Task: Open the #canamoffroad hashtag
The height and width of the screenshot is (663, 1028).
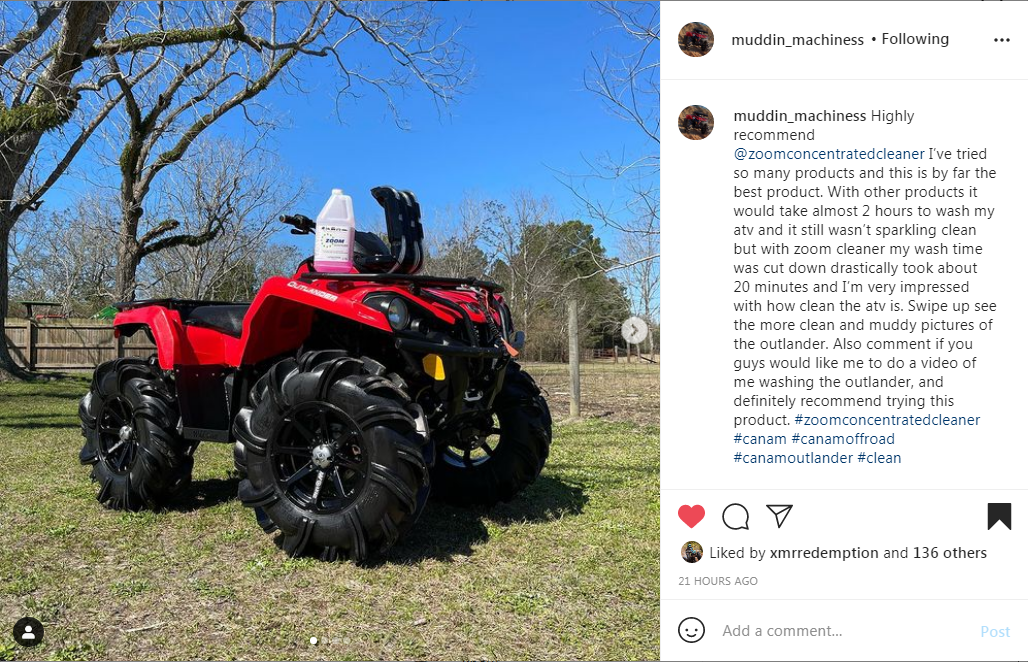Action: (x=843, y=439)
